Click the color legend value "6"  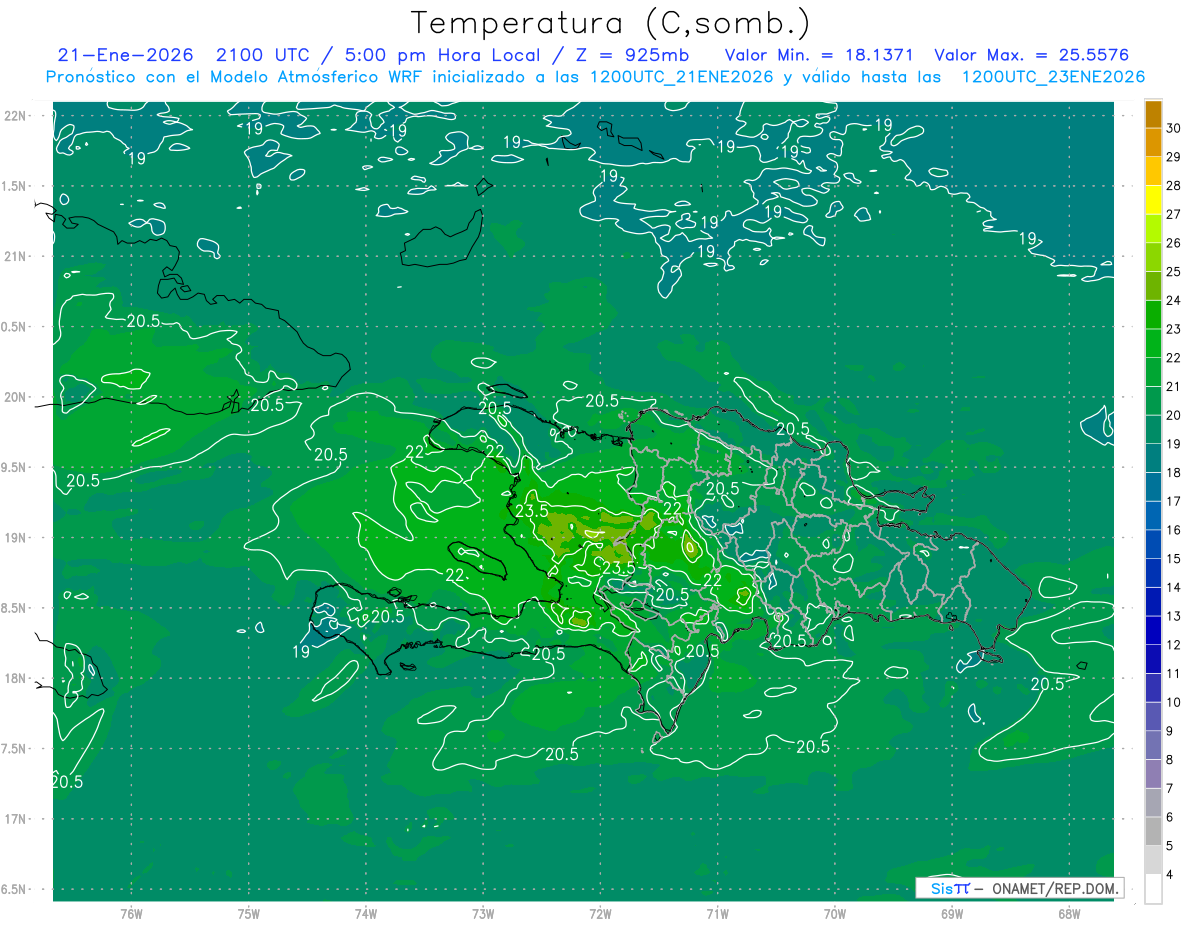click(1172, 818)
